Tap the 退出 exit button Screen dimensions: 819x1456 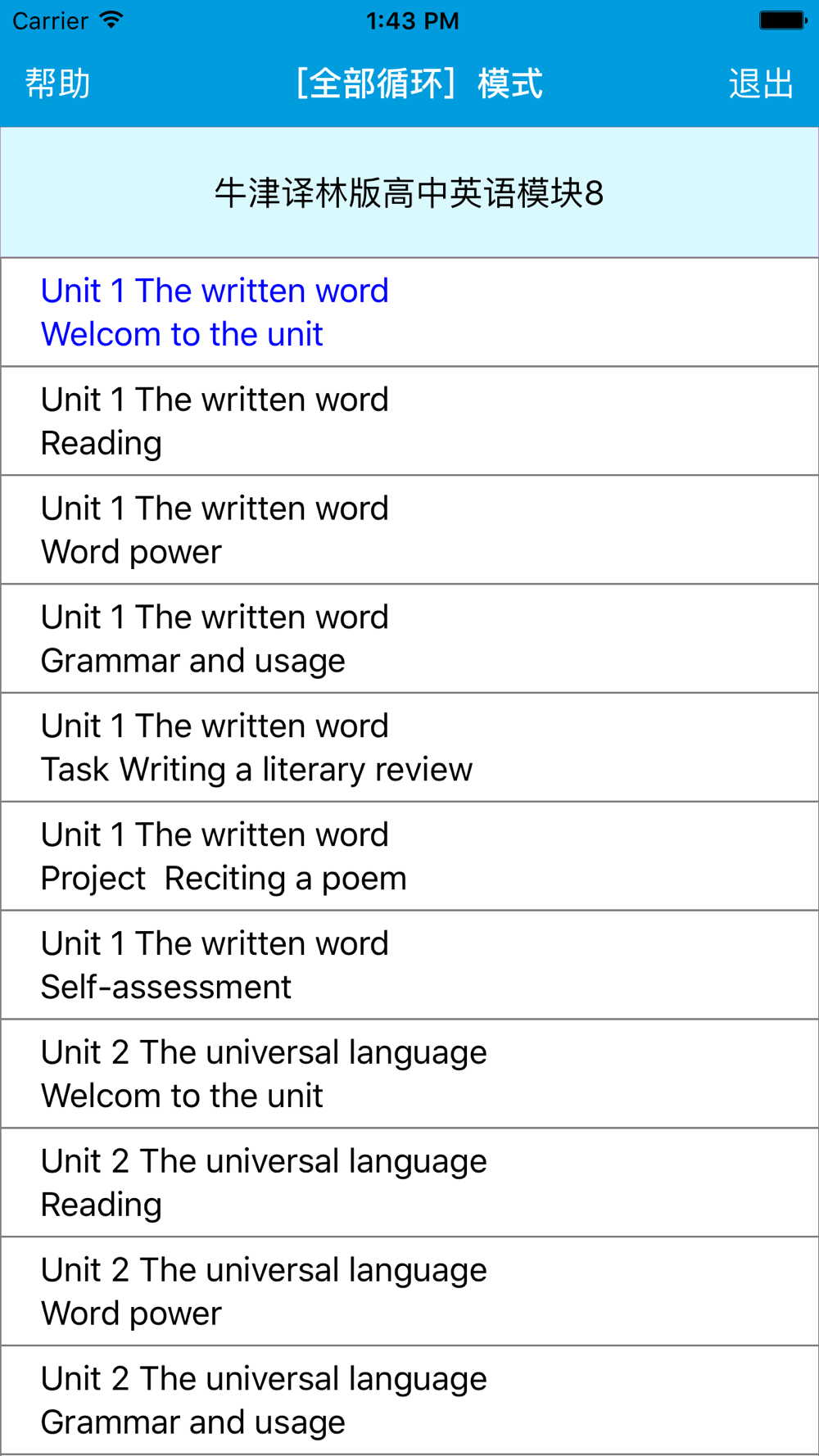coord(761,84)
